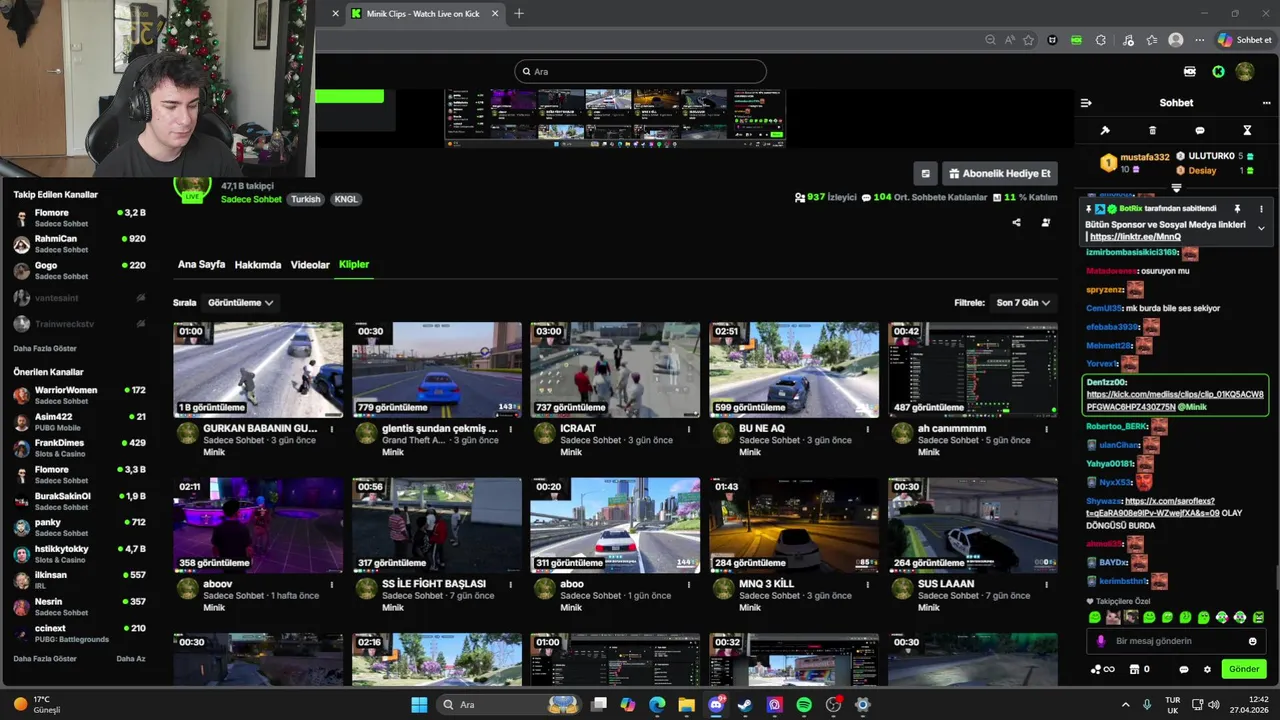Open the 'Sadece Sohbet' category link under channel
Image resolution: width=1280 pixels, height=720 pixels.
coord(251,199)
